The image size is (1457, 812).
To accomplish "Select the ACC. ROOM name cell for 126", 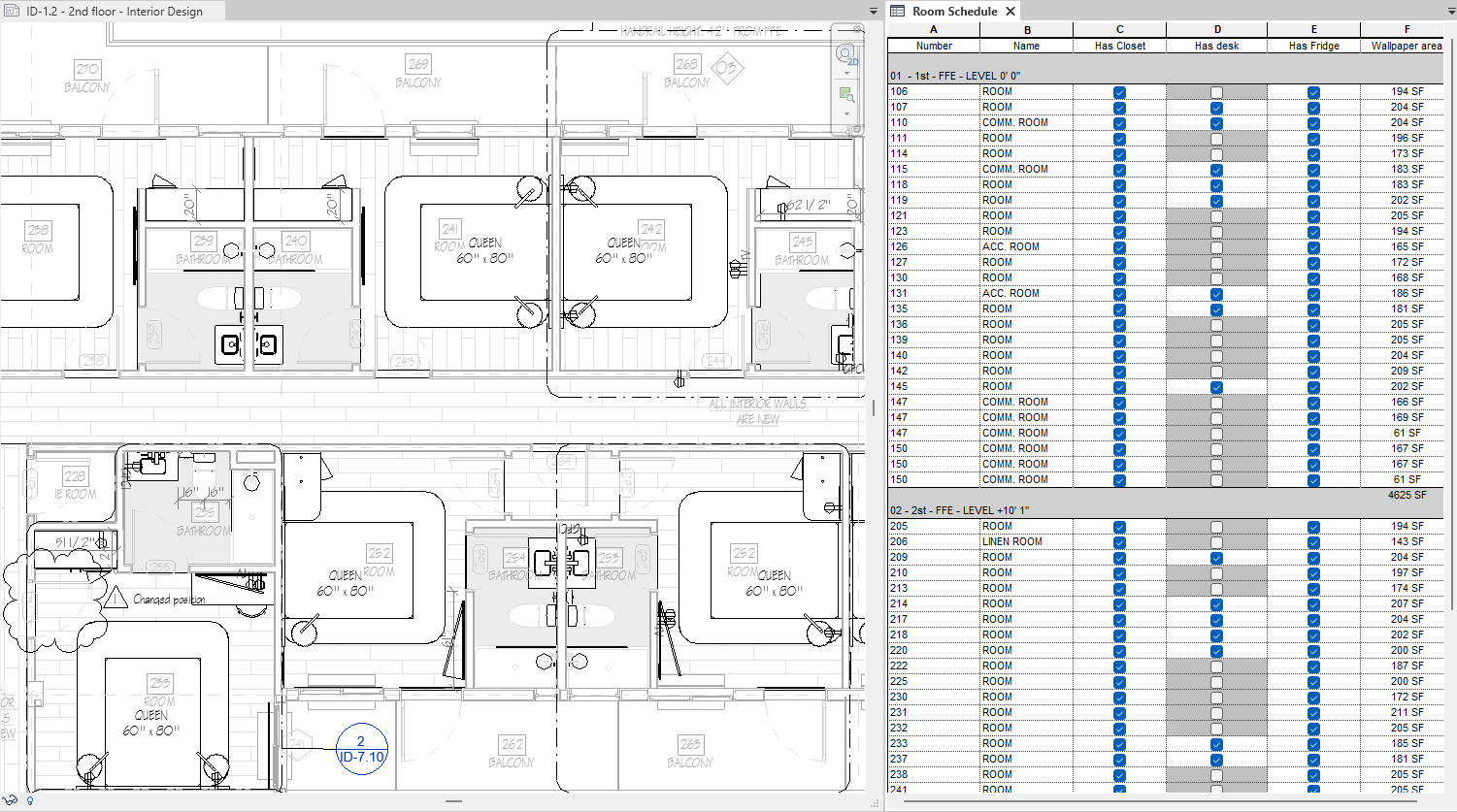I will tap(1026, 246).
